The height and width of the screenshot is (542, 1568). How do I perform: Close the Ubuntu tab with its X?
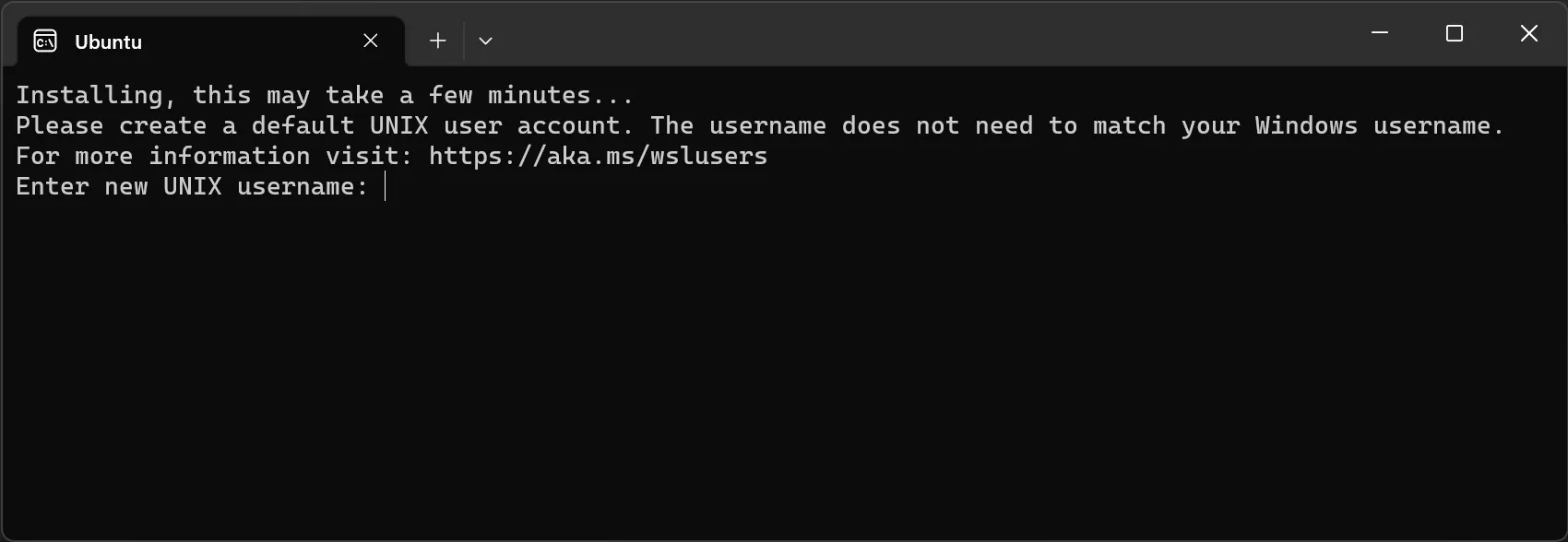pyautogui.click(x=371, y=41)
